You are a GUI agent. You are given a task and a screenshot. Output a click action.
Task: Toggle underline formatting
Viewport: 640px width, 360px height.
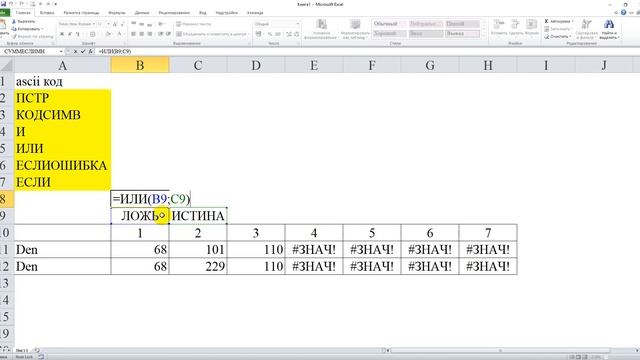pyautogui.click(x=78, y=34)
